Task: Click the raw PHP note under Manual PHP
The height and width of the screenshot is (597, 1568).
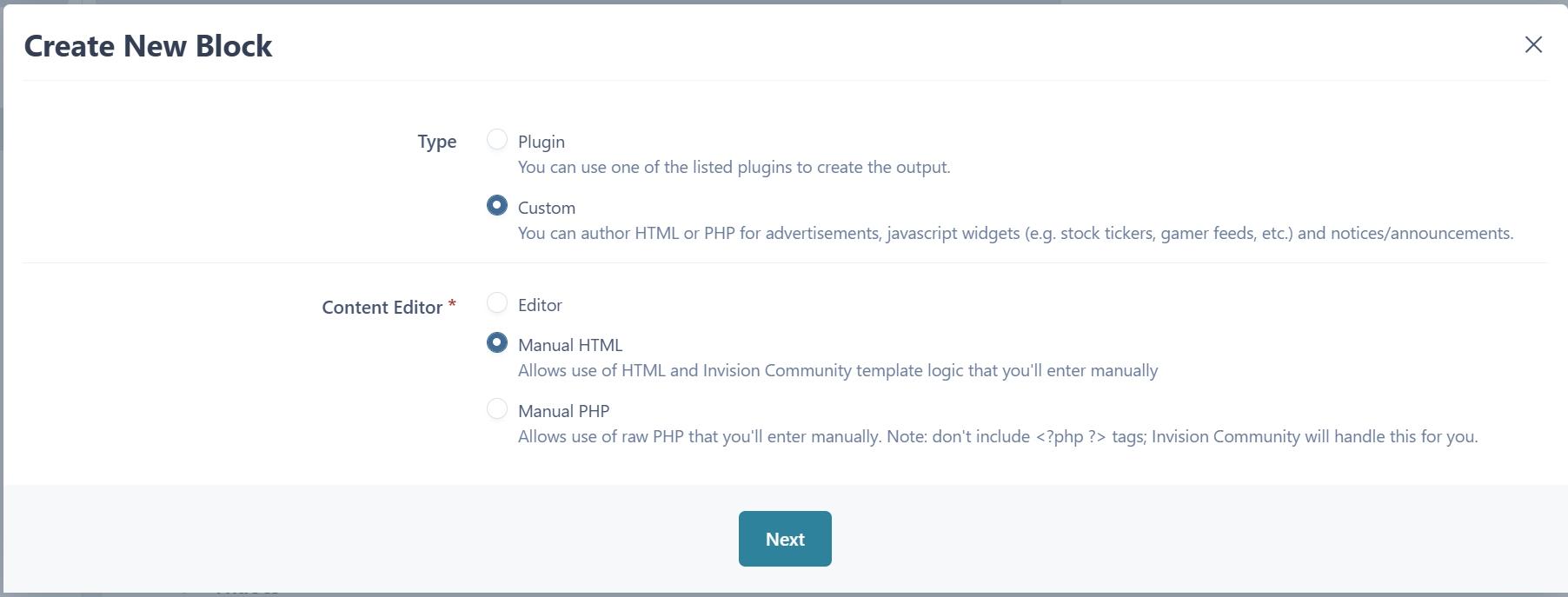Action: (998, 436)
